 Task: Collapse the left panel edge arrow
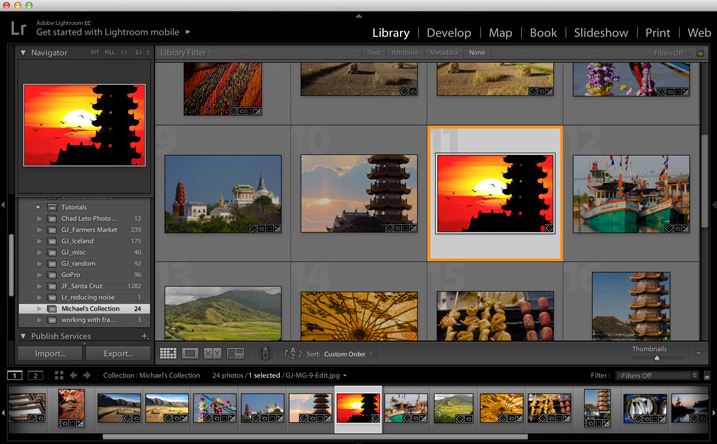[x=3, y=205]
